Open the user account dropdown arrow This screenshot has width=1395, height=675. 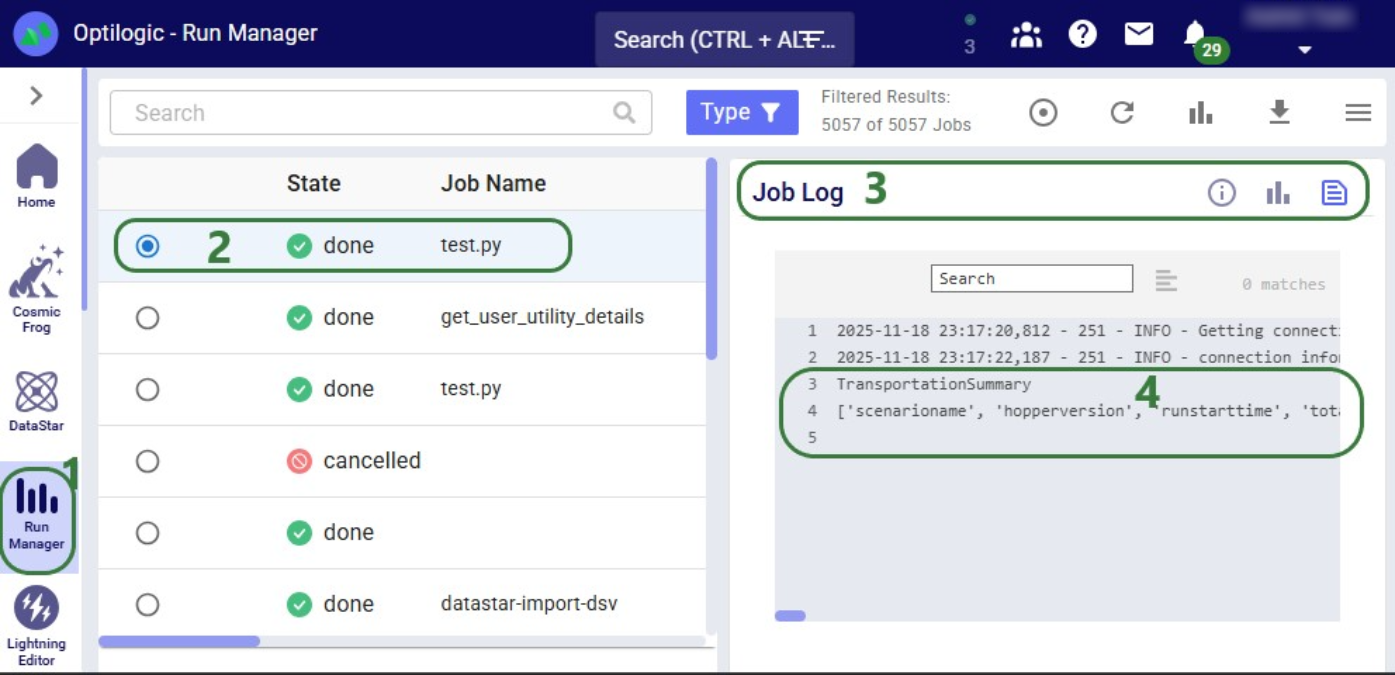[x=1304, y=49]
